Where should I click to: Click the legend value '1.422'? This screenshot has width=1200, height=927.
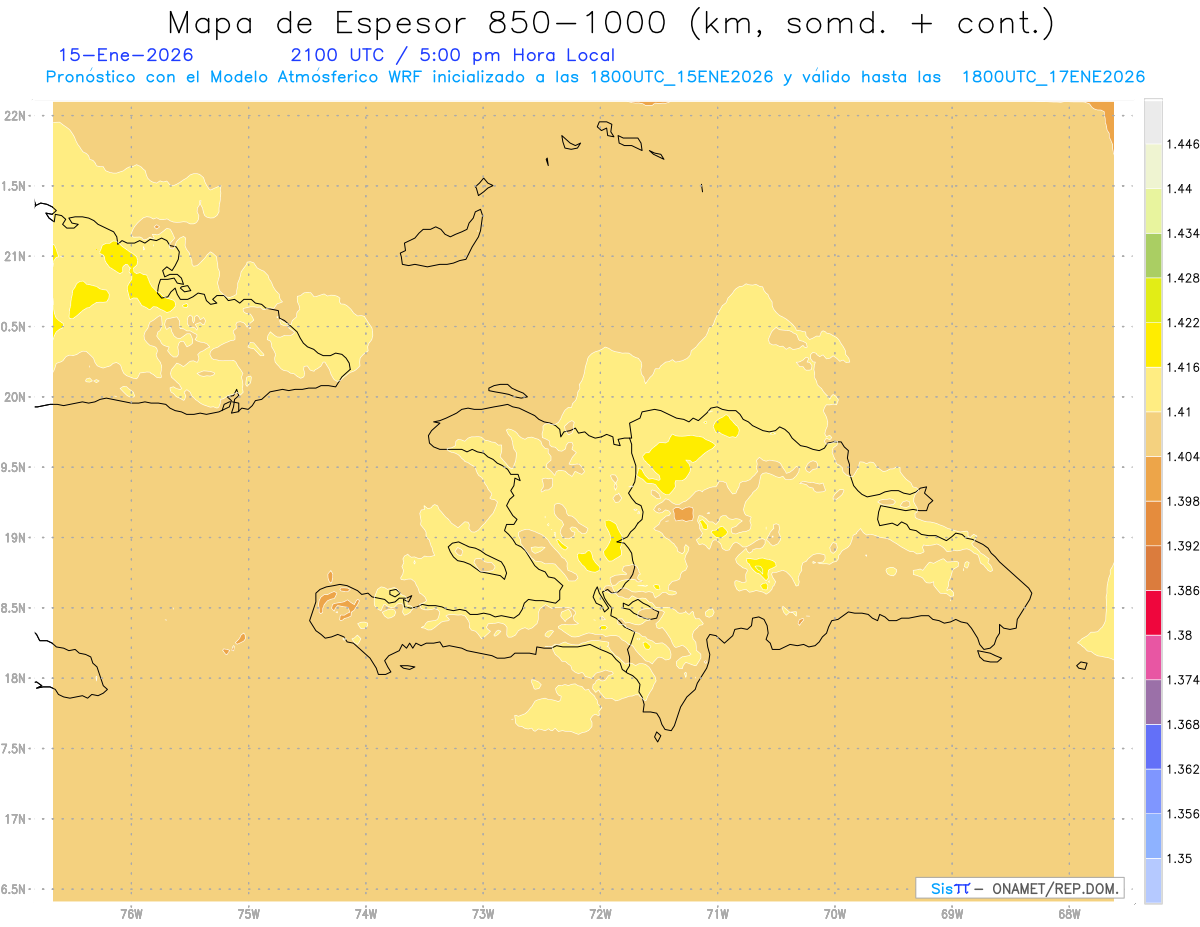pos(1183,323)
